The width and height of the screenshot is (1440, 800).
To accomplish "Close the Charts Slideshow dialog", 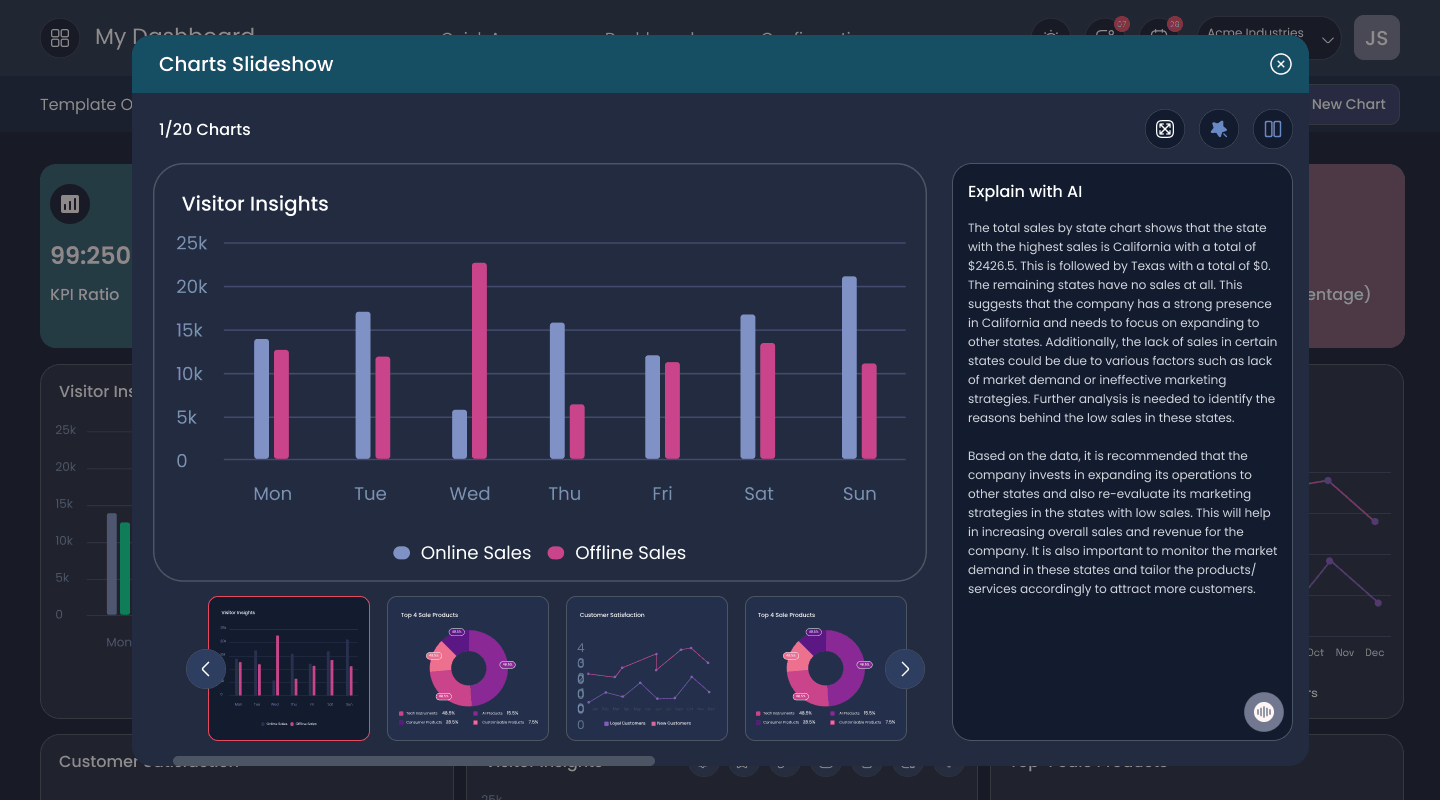I will pos(1281,64).
